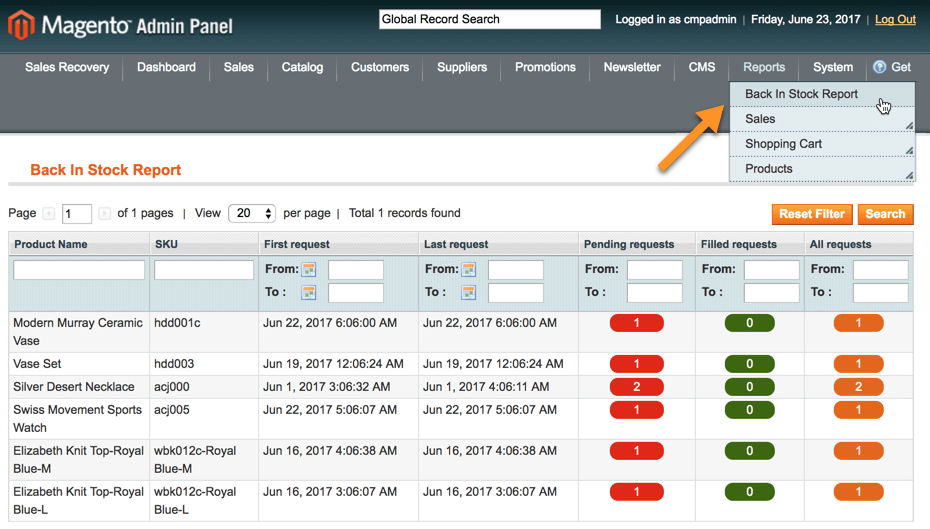Click the Global Record Search field
The height and width of the screenshot is (529, 930).
489,19
